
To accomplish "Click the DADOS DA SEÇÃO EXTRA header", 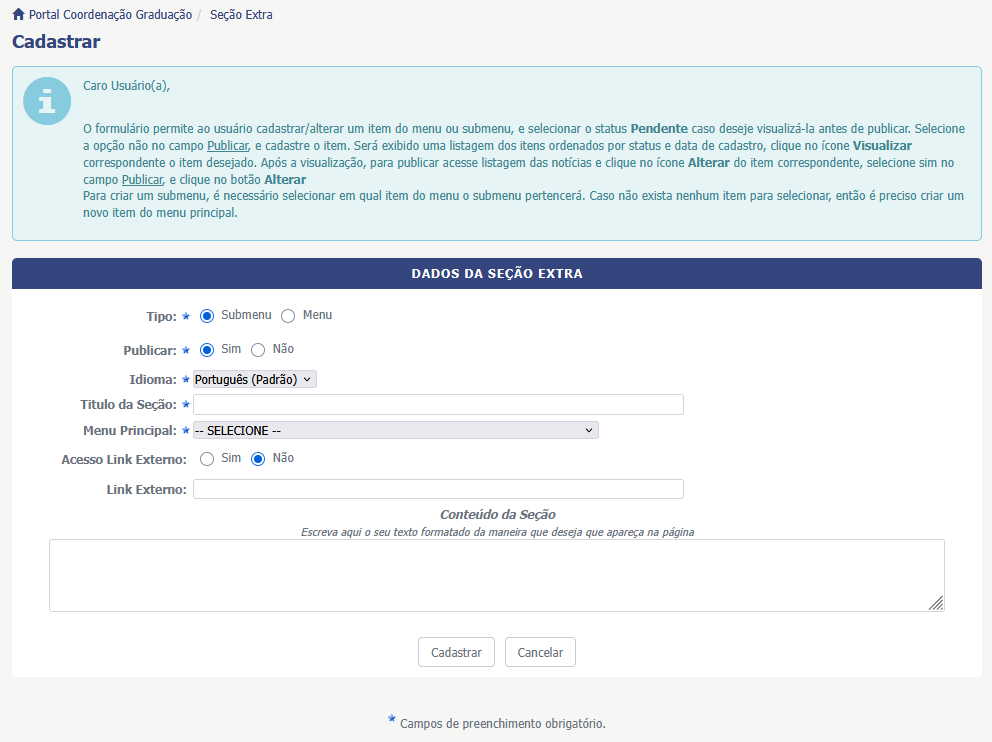I will pyautogui.click(x=497, y=274).
